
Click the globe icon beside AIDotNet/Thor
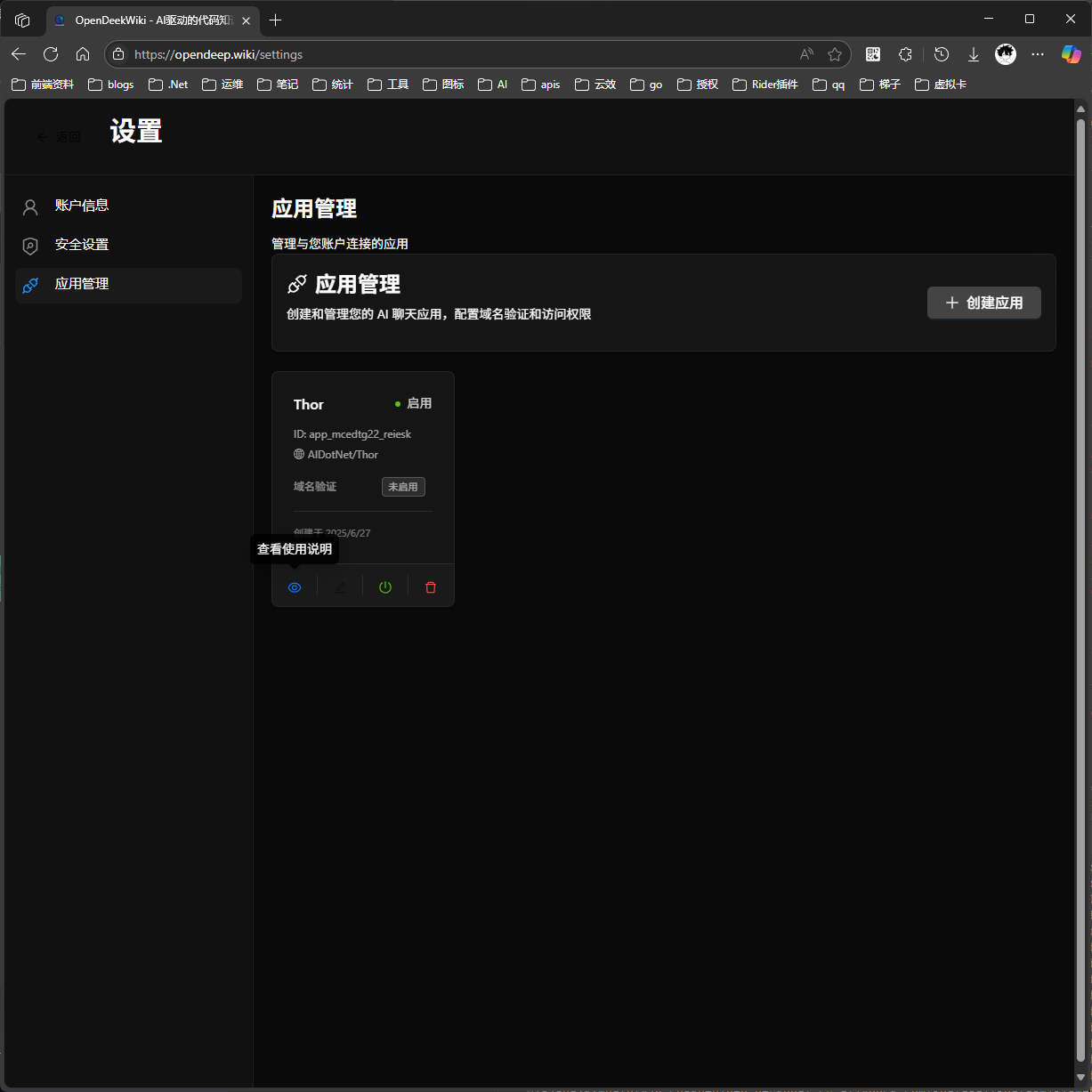298,454
